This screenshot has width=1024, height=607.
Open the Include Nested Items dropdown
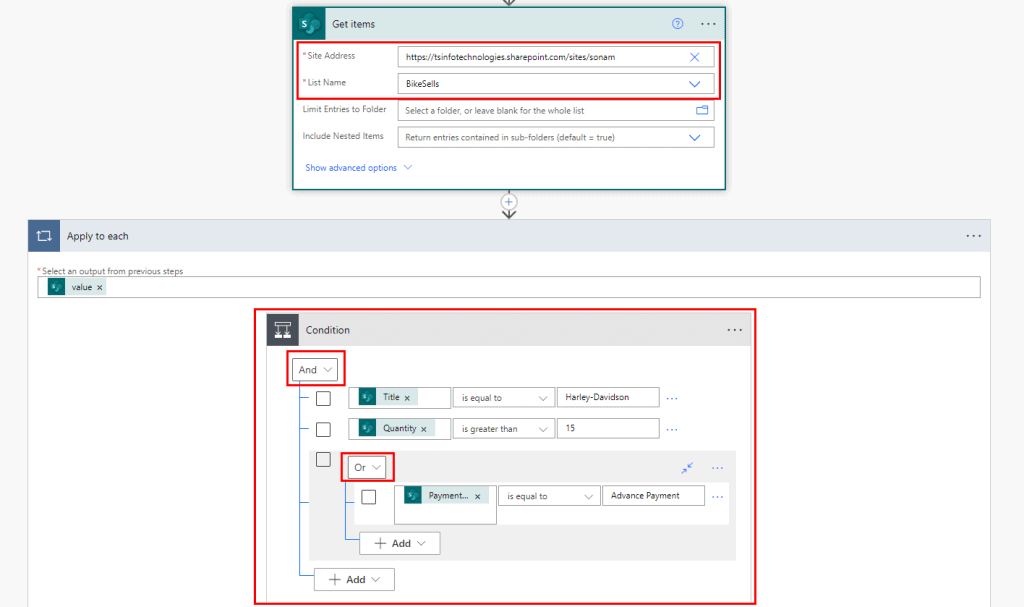point(556,137)
